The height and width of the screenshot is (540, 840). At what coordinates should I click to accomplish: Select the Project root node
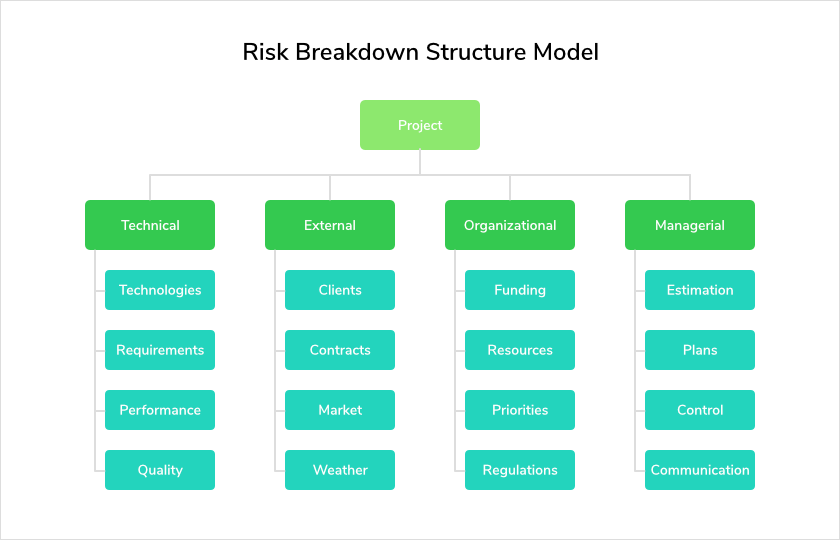419,125
